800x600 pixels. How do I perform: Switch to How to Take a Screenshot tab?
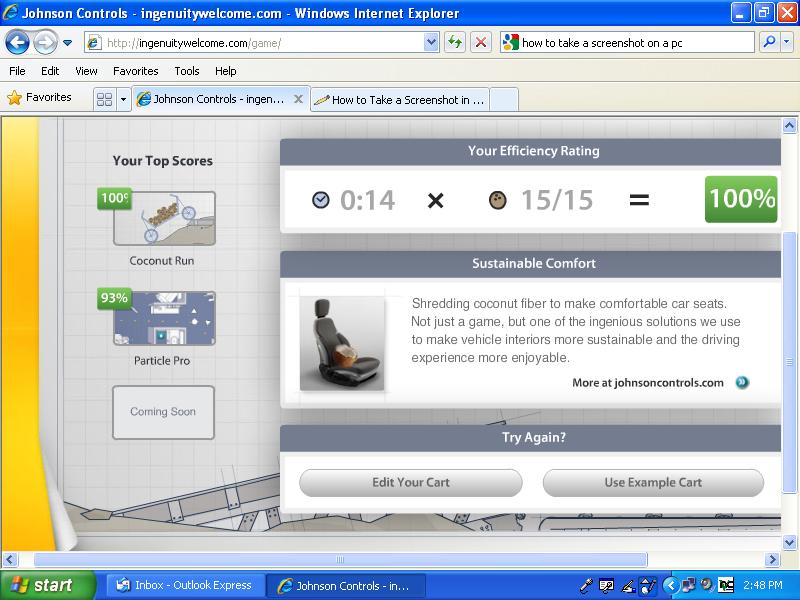[x=400, y=100]
